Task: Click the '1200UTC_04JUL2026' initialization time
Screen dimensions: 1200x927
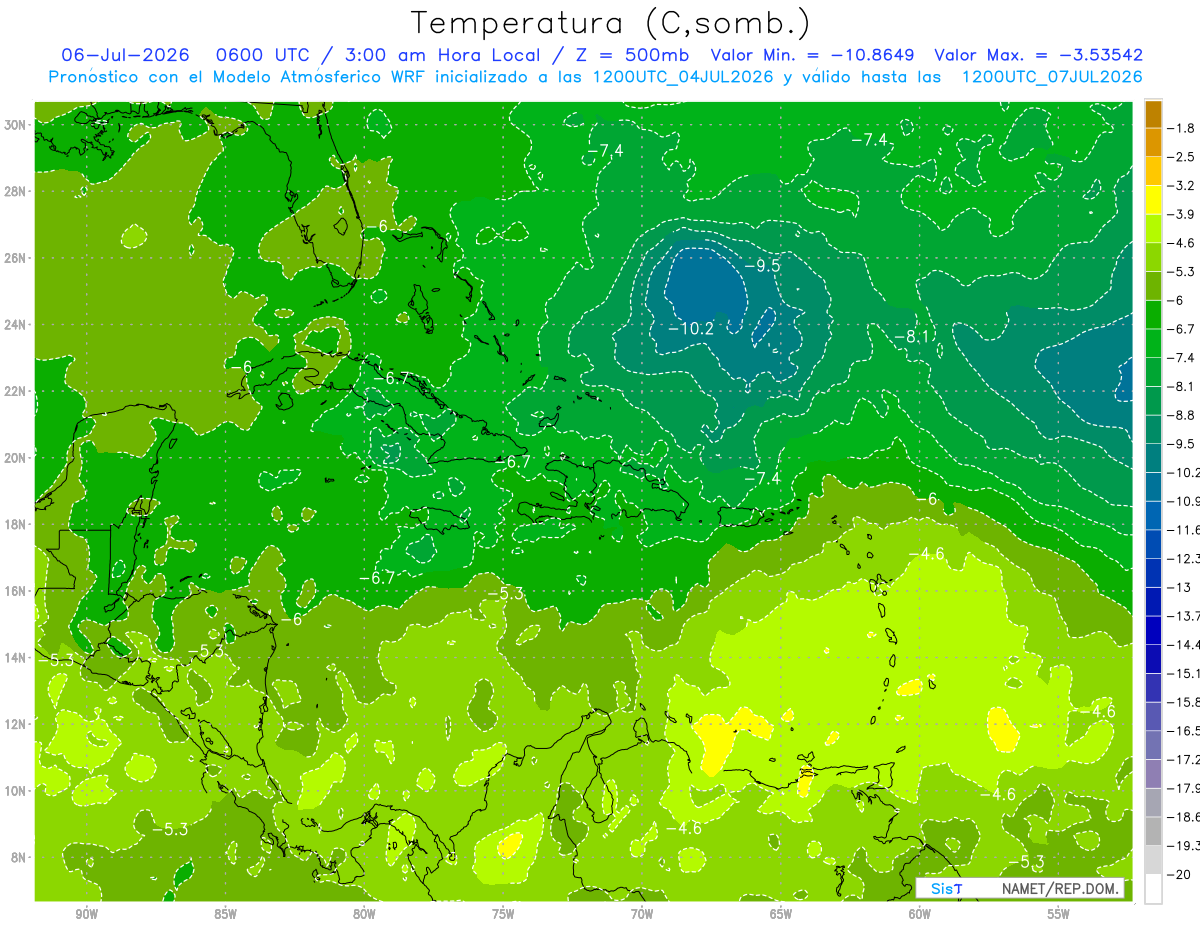Action: coord(683,77)
